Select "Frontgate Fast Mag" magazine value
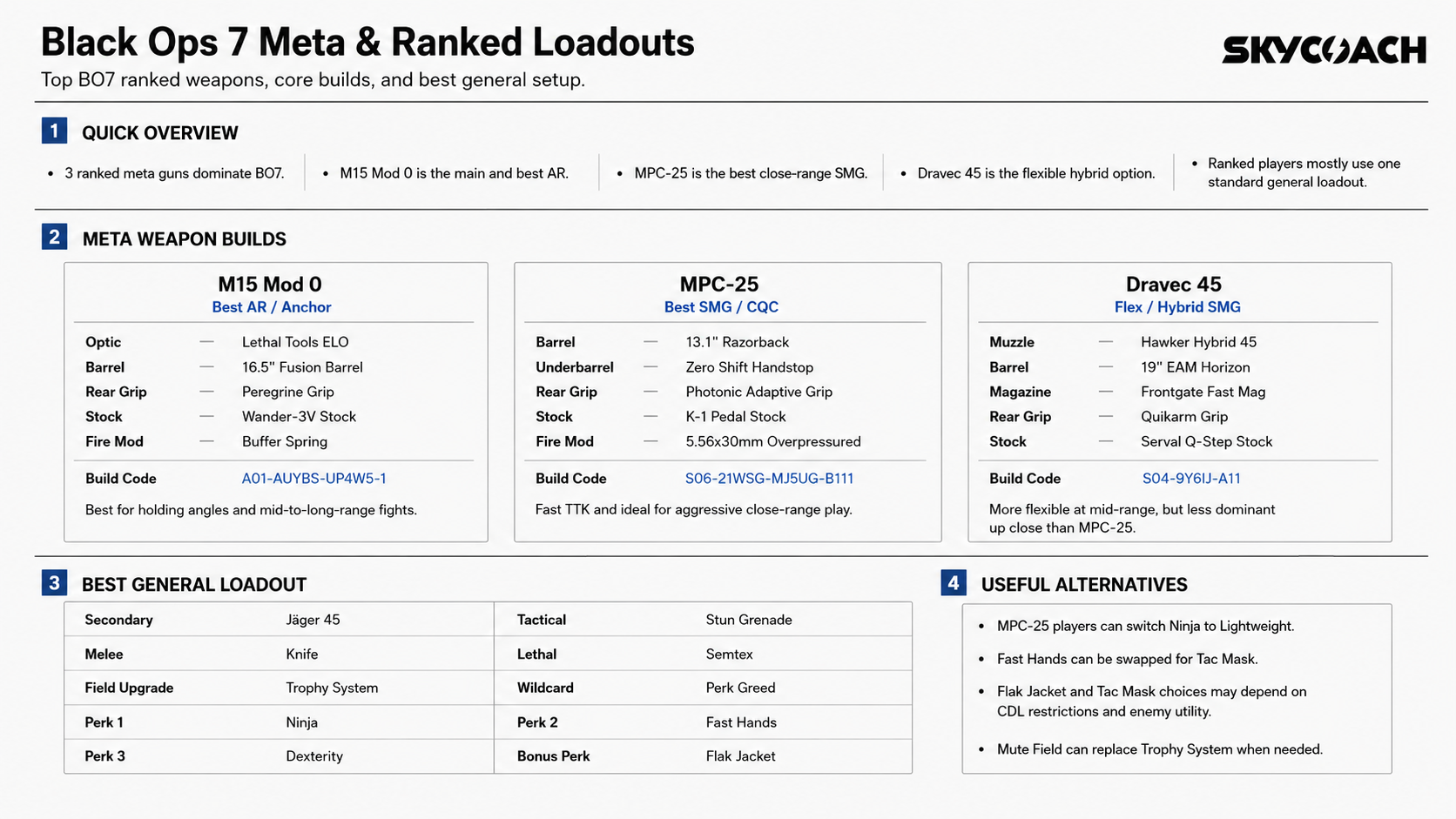Screen dimensions: 1456x819 1203,392
